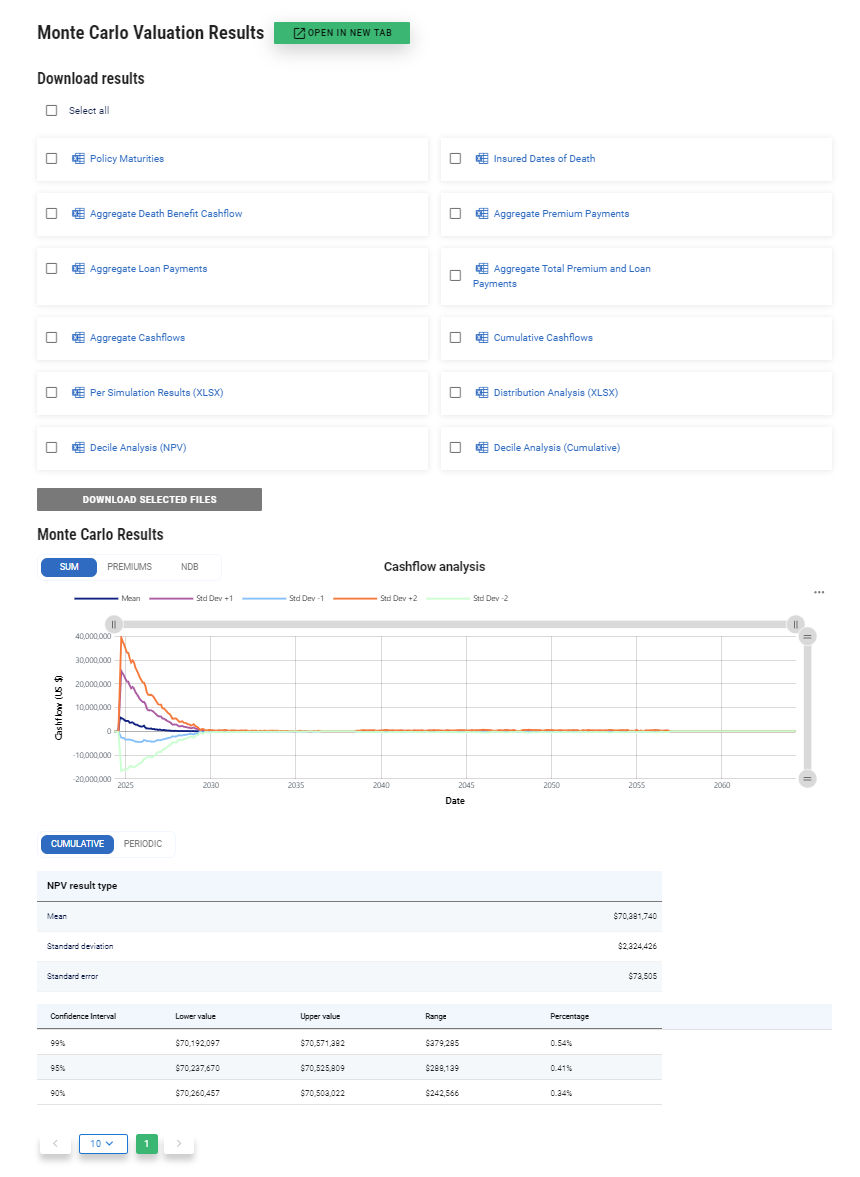Switch chart to the Premiums tab
Image resolution: width=860 pixels, height=1177 pixels.
(x=130, y=567)
